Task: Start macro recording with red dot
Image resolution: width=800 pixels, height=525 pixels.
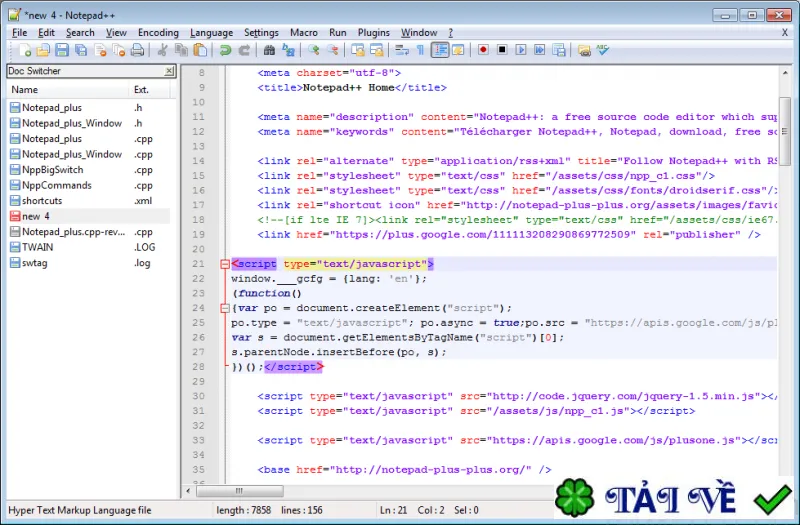Action: point(483,49)
